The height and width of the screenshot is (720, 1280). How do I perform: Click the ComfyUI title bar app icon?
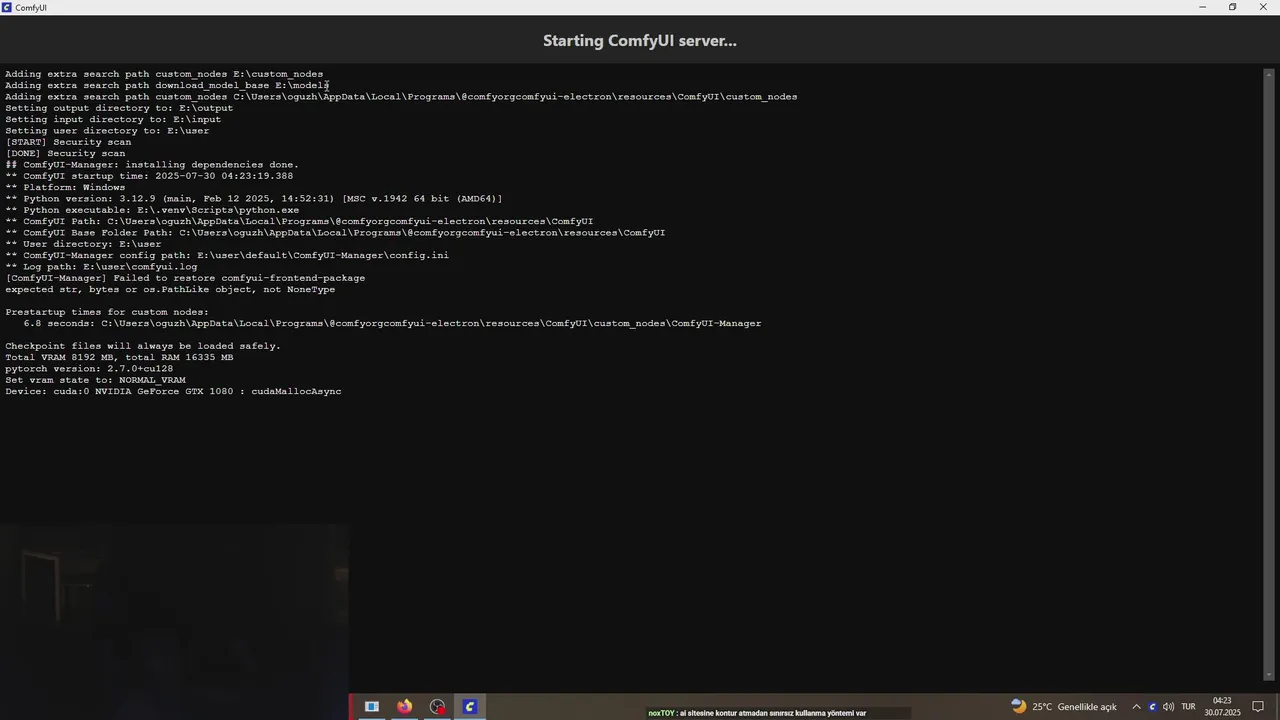[x=7, y=7]
